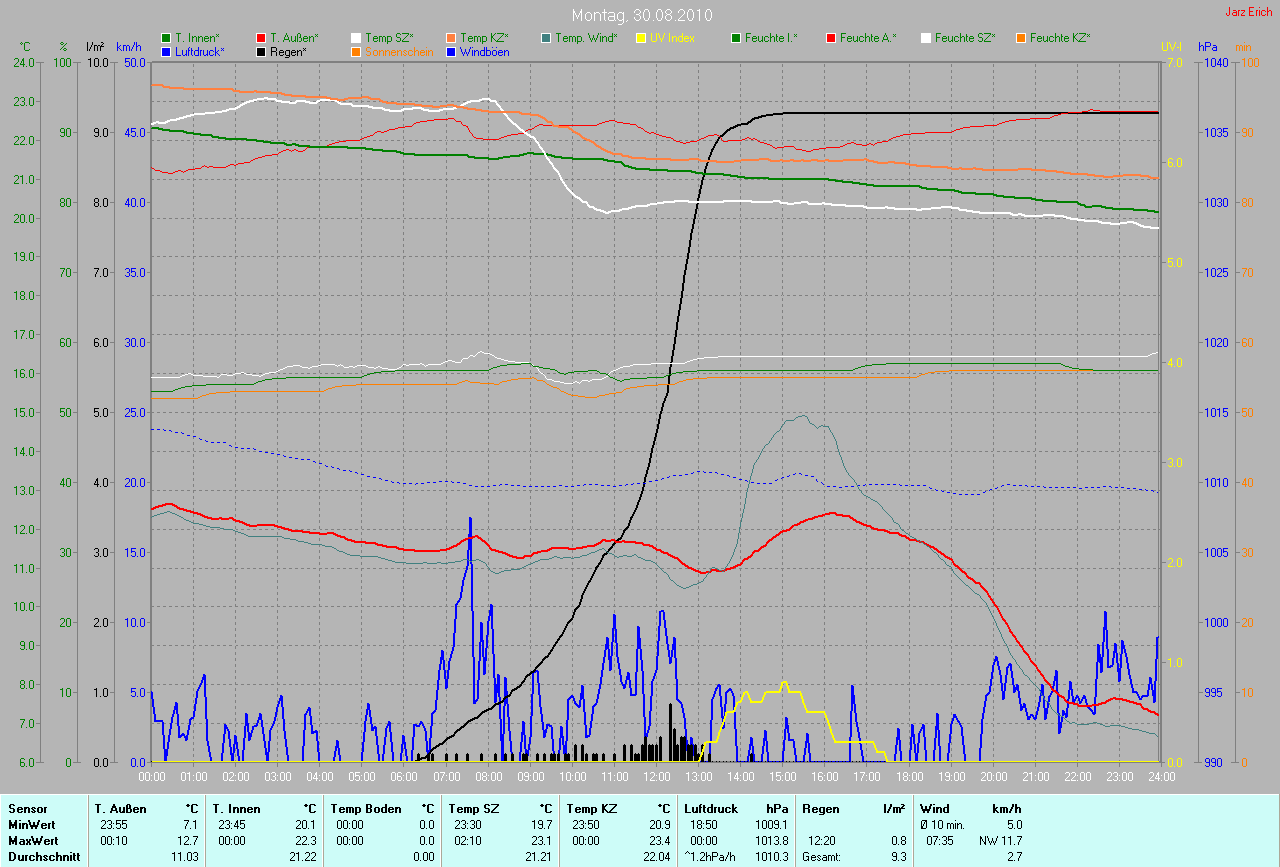The image size is (1280, 867).
Task: Click the 'MaxWert' row label
Action: [31, 840]
